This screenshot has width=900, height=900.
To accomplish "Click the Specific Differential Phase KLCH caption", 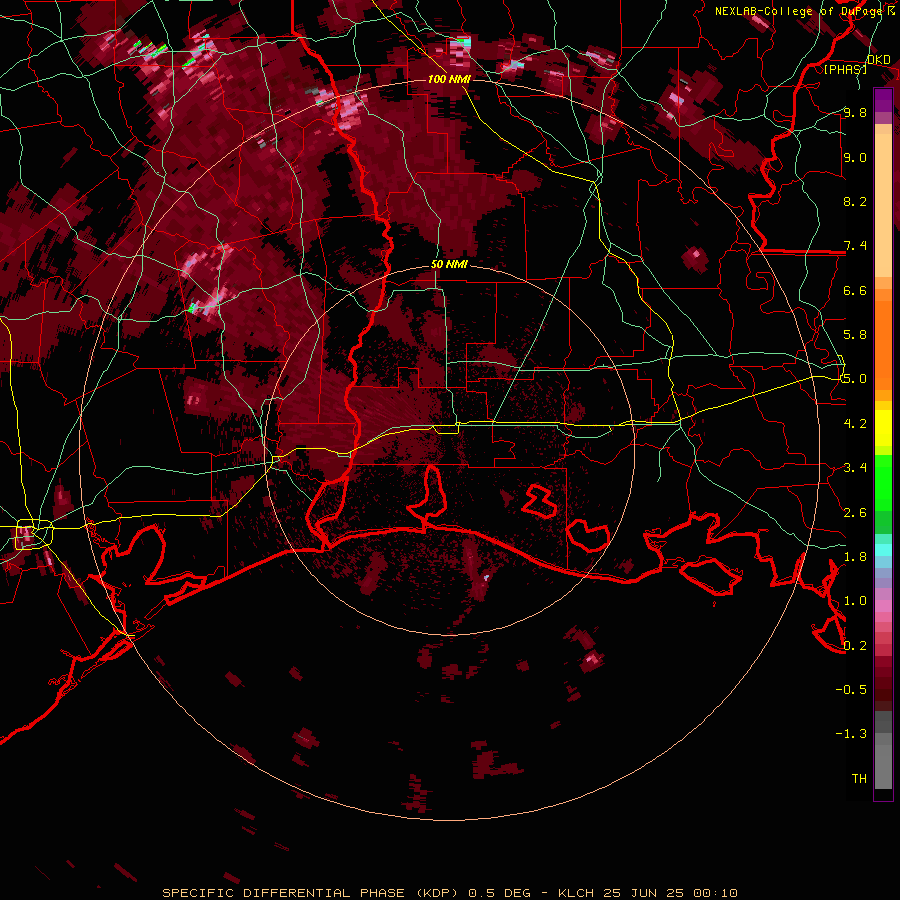I will [449, 893].
